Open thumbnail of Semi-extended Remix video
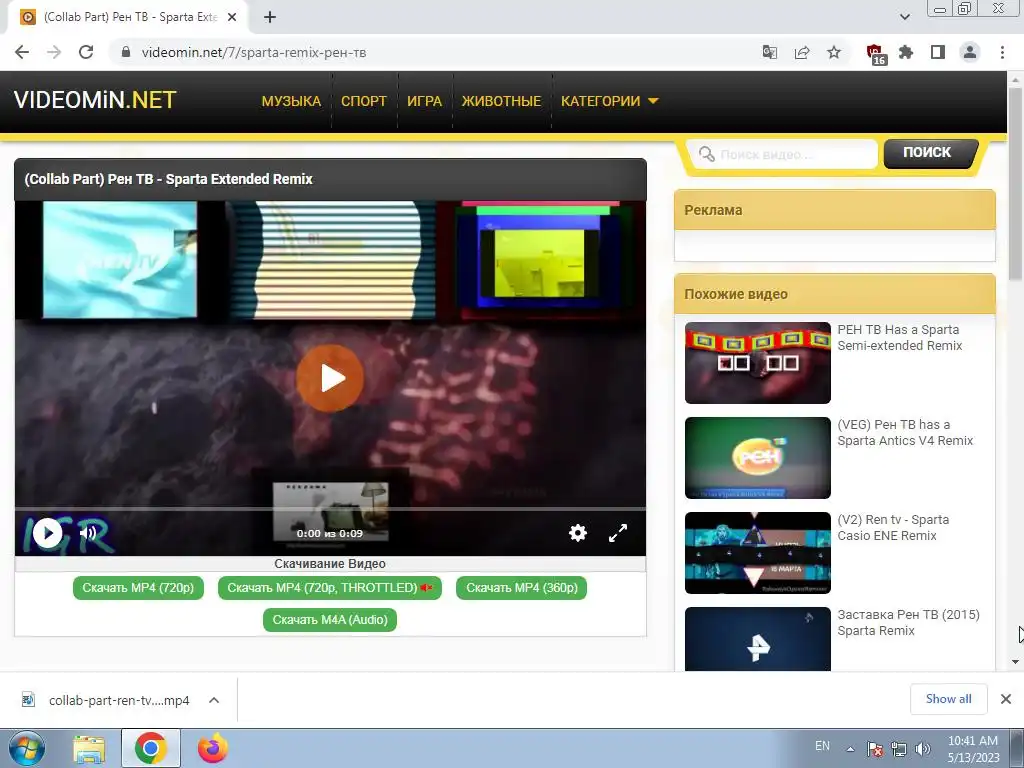This screenshot has width=1024, height=768. pos(758,362)
